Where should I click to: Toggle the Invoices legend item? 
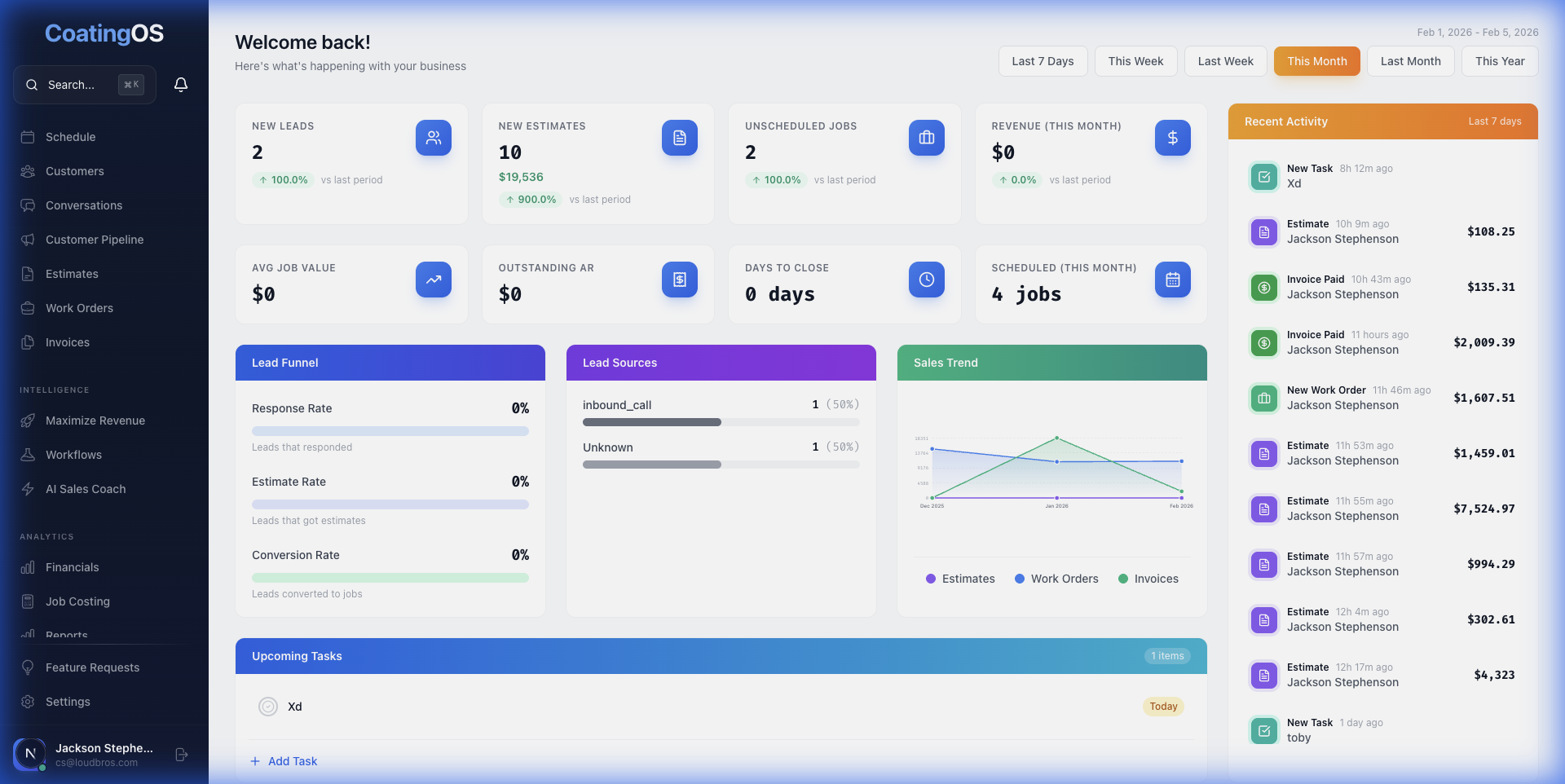[1148, 579]
